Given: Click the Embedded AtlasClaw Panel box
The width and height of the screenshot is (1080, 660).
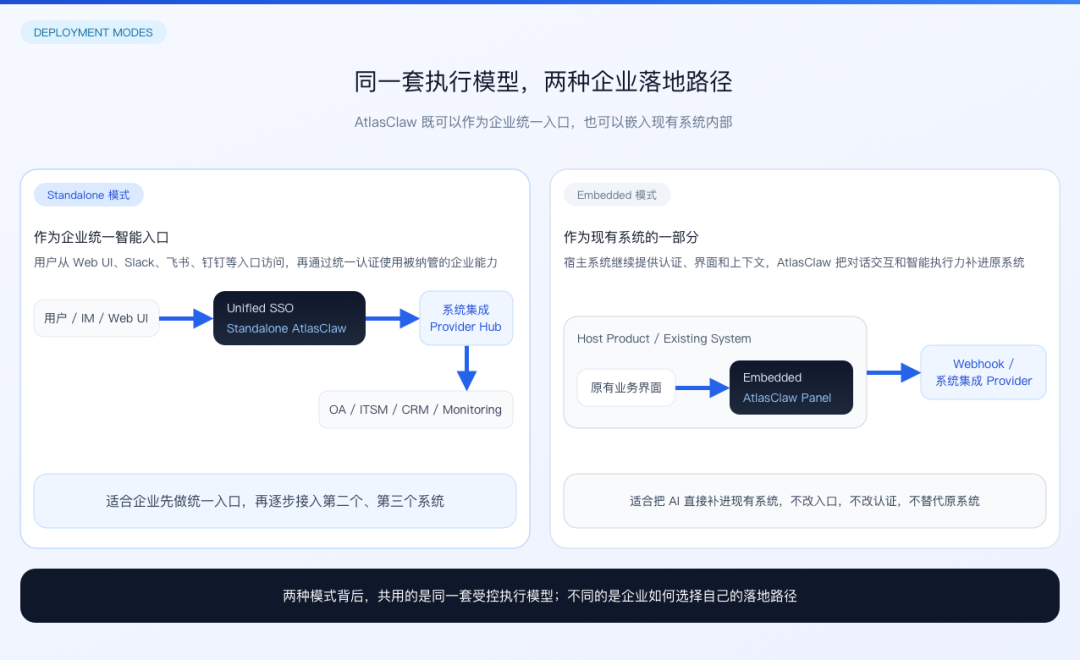Looking at the screenshot, I should 791,387.
